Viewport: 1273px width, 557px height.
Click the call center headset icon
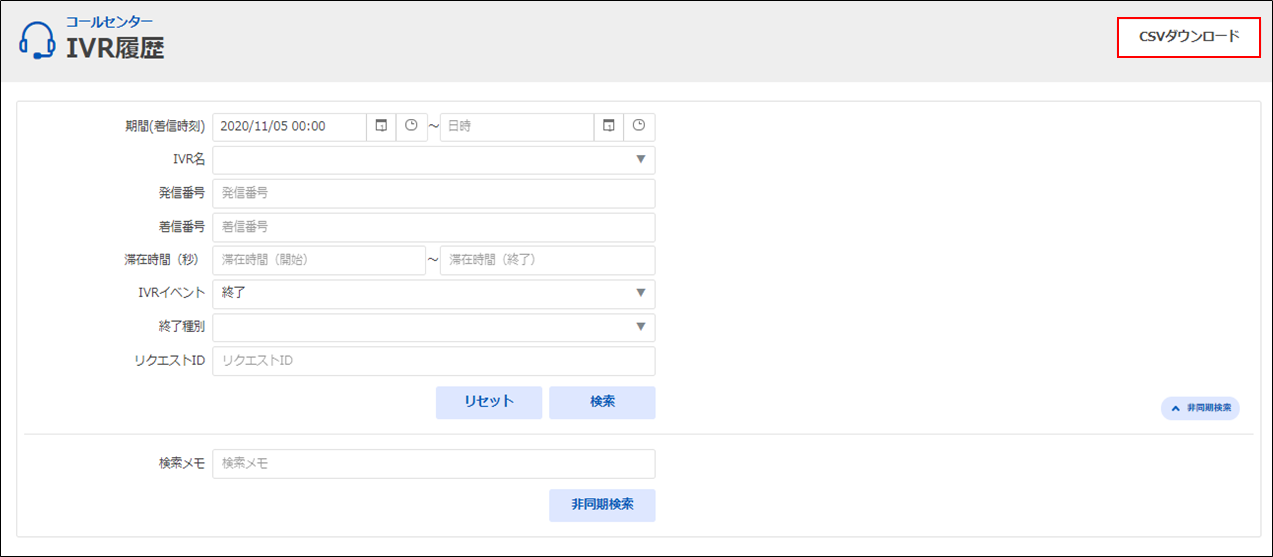(37, 41)
